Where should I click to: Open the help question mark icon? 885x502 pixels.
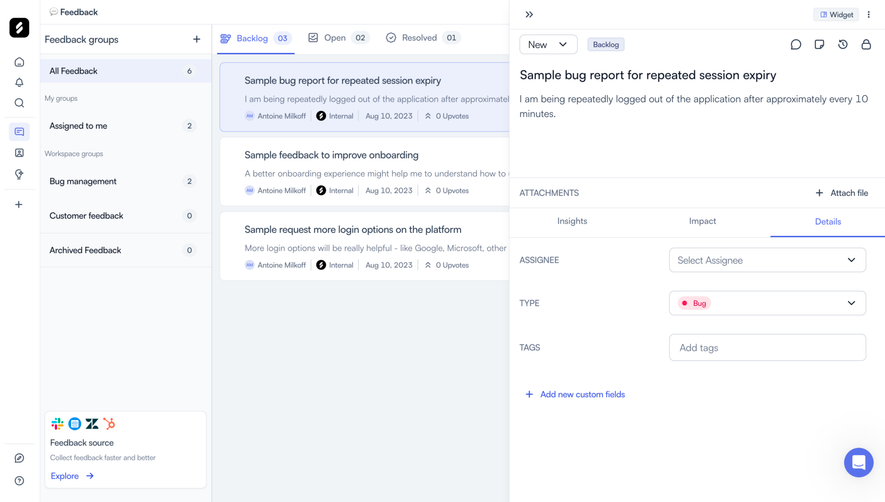(19, 481)
